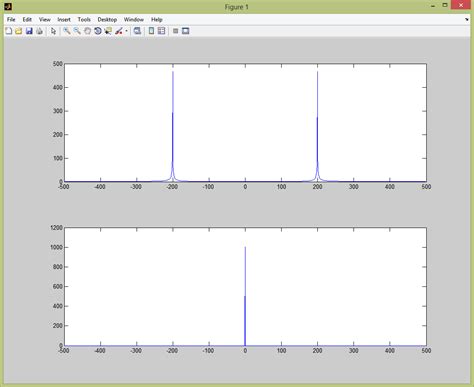Click the upper plot's peak at -200

point(173,72)
